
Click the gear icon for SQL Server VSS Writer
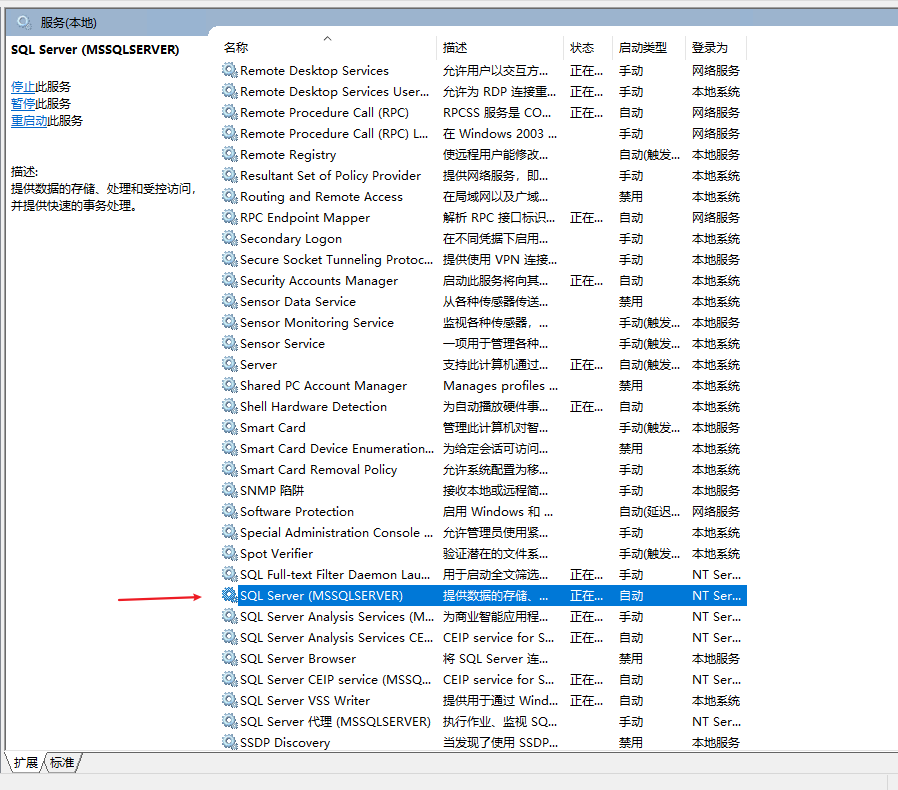[x=230, y=701]
